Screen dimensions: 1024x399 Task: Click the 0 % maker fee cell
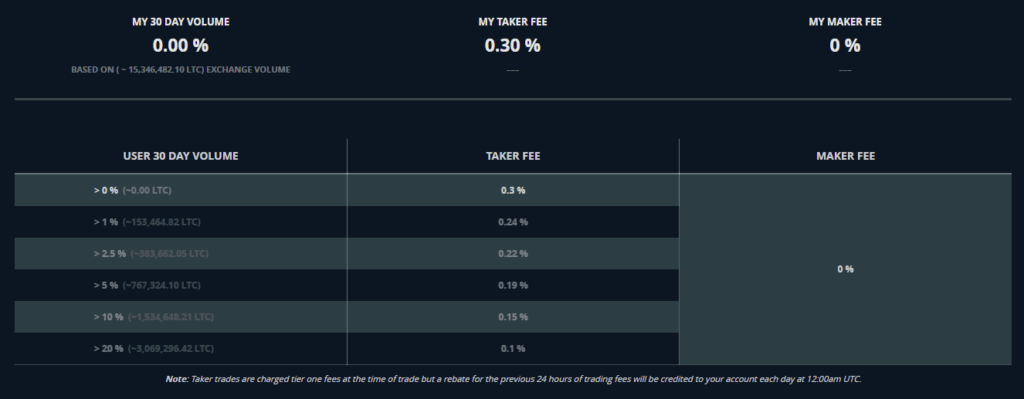click(x=846, y=269)
